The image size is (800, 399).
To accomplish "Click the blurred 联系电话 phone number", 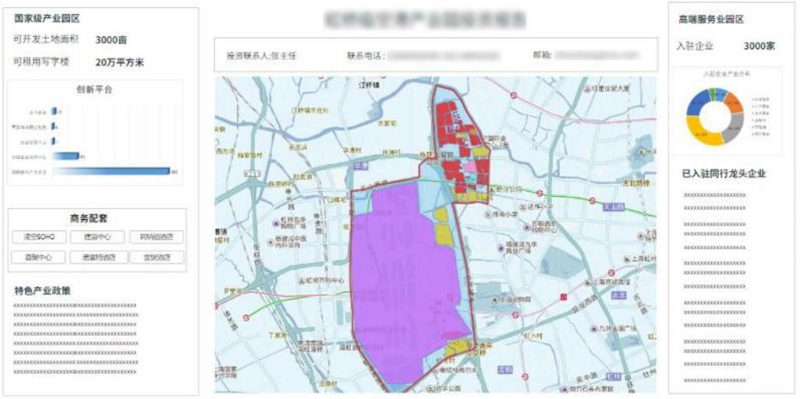I will point(443,56).
